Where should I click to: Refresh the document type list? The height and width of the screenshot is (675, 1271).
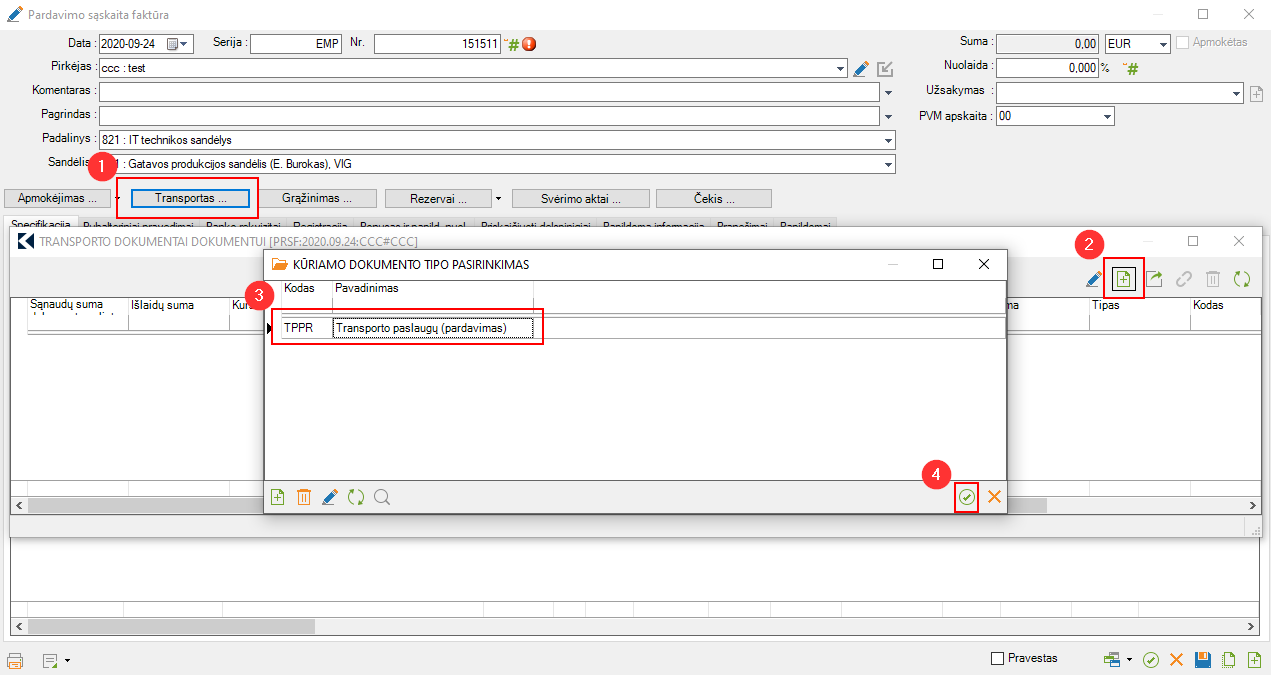(x=356, y=497)
